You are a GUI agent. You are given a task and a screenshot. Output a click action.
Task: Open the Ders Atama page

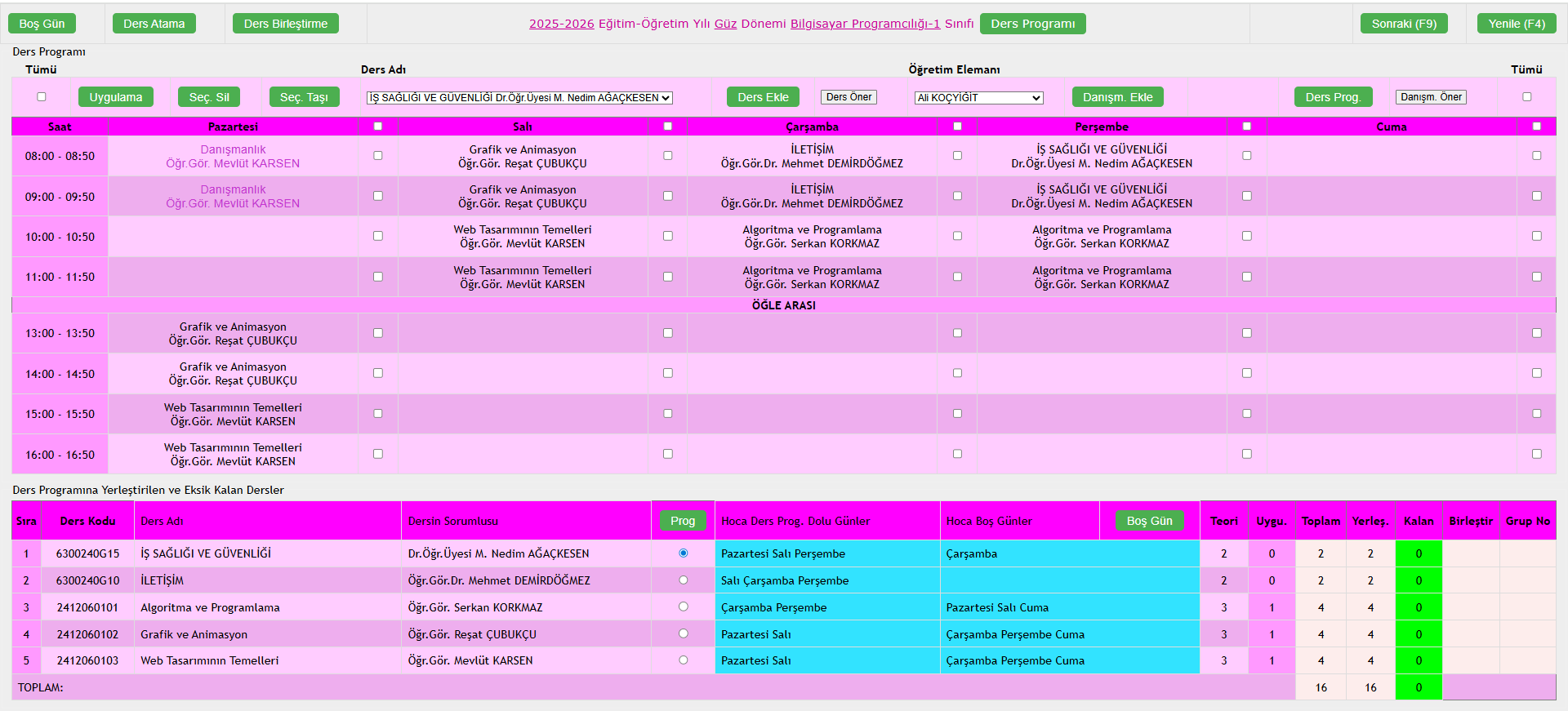point(154,24)
